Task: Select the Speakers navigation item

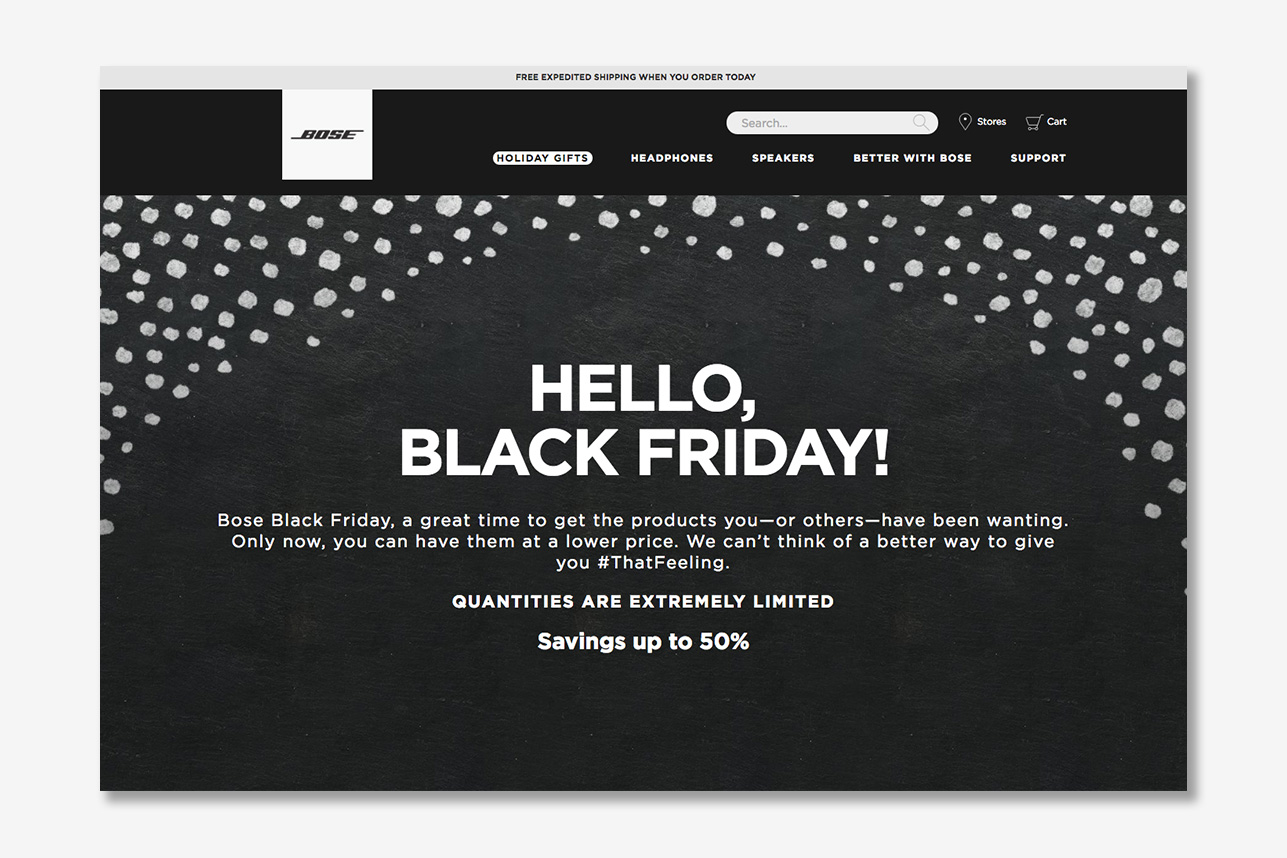Action: [x=783, y=158]
